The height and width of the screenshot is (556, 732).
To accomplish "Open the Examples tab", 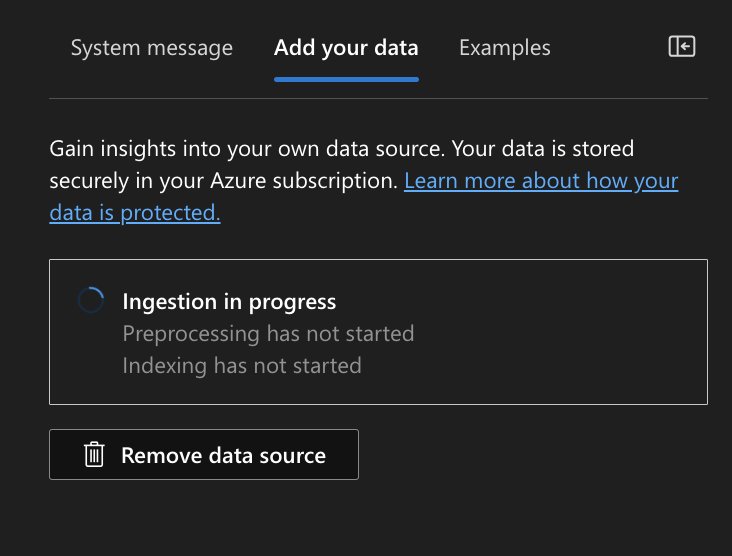I will coord(504,48).
